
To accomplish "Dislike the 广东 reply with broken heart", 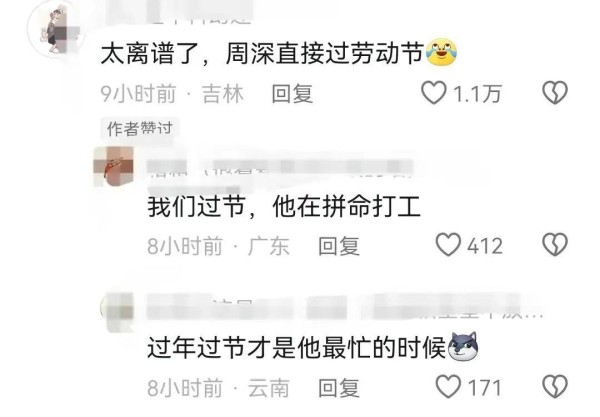I will [x=555, y=244].
